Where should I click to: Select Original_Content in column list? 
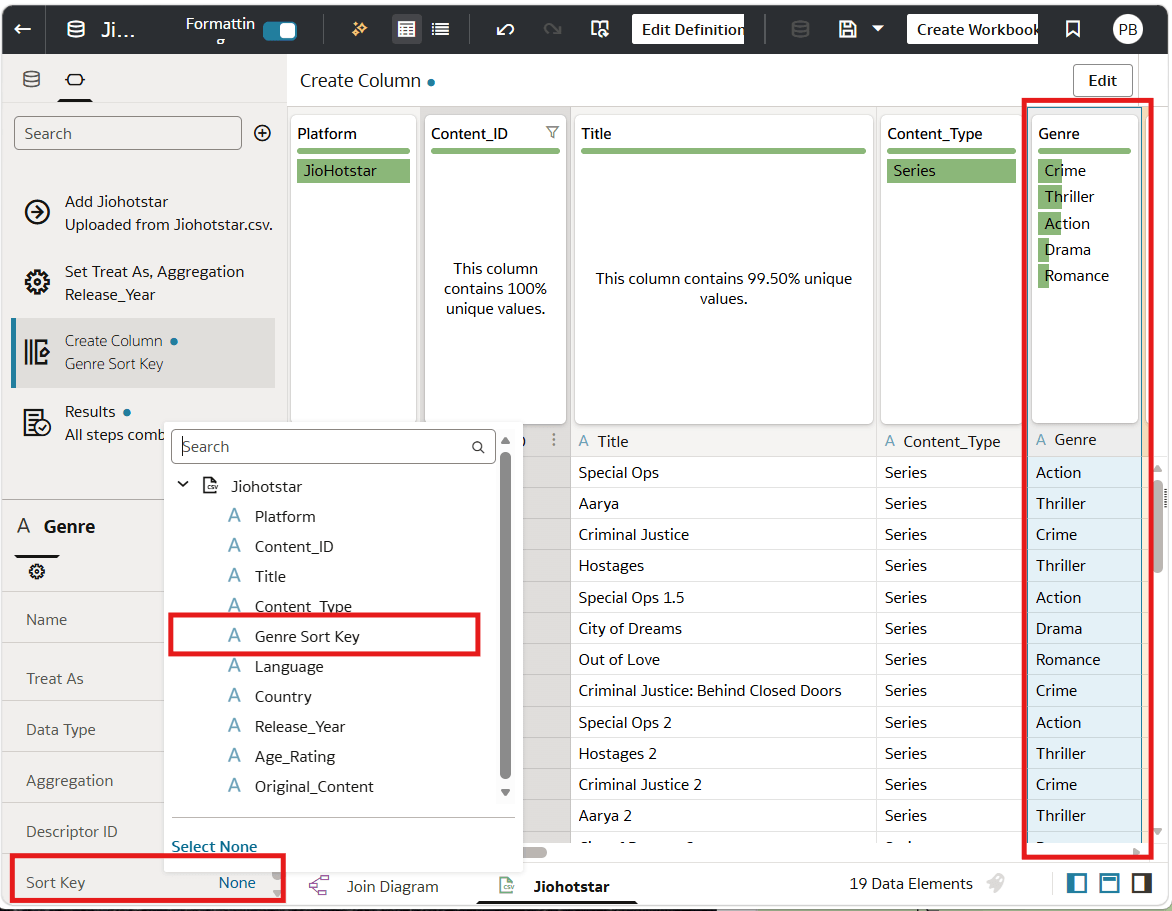click(314, 786)
